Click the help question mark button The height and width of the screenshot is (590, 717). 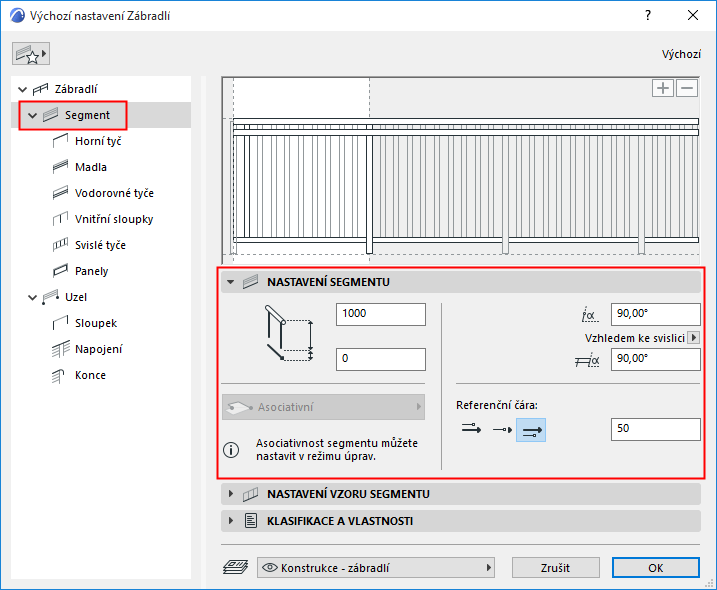(x=647, y=16)
